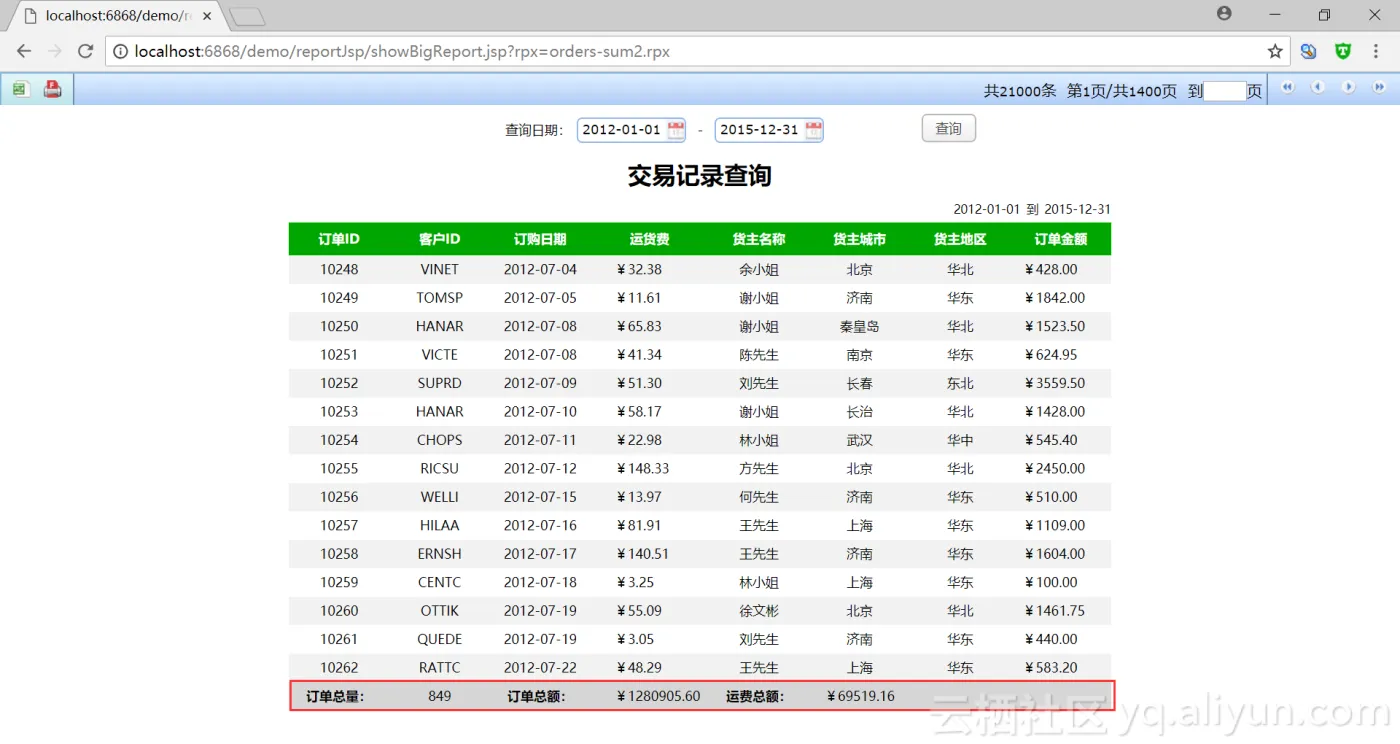
Task: Export the report to PDF
Action: coord(53,89)
